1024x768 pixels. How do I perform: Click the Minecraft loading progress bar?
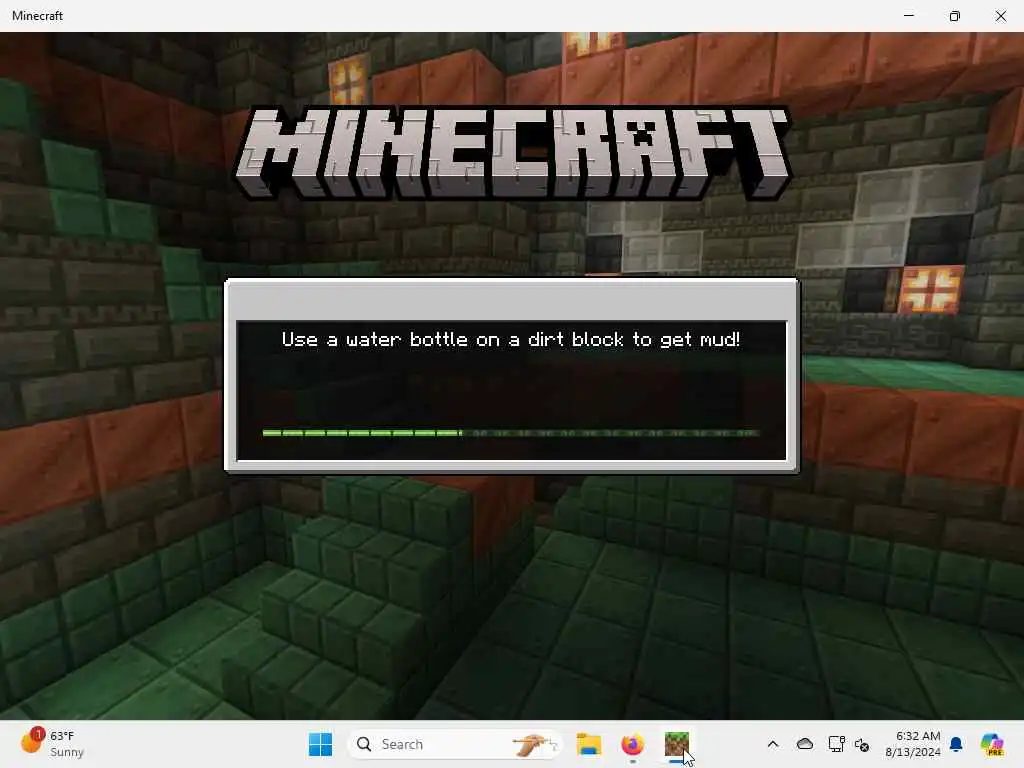pos(511,433)
